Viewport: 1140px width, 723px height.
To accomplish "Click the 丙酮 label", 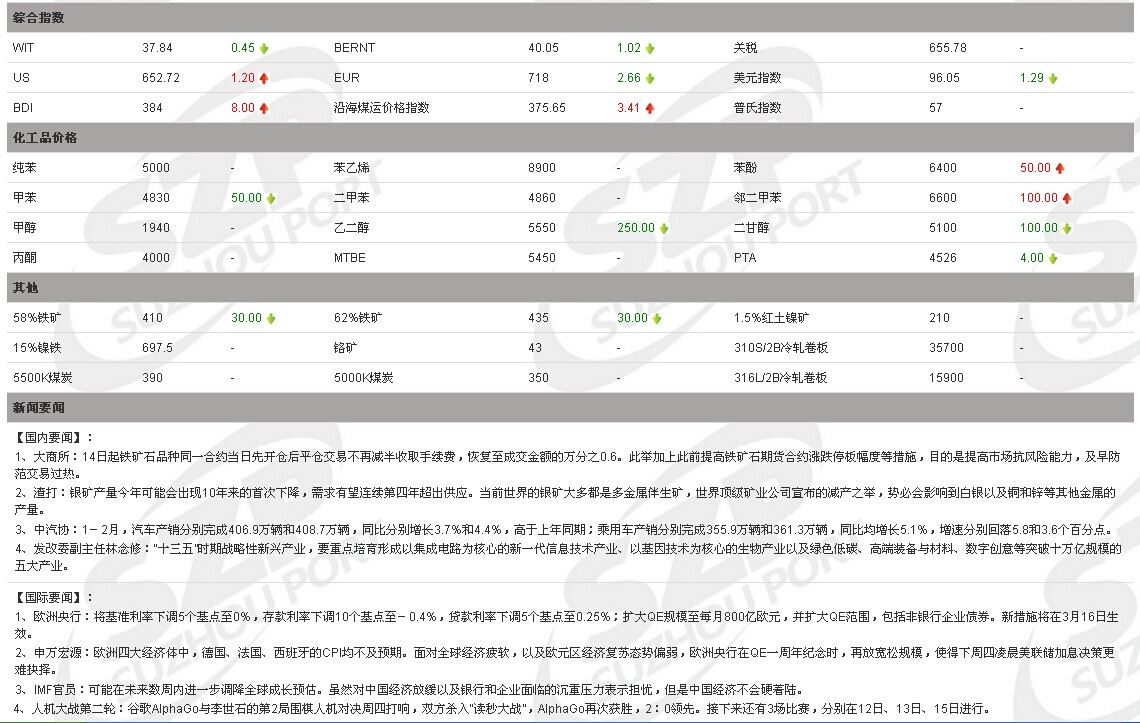I will coord(24,257).
